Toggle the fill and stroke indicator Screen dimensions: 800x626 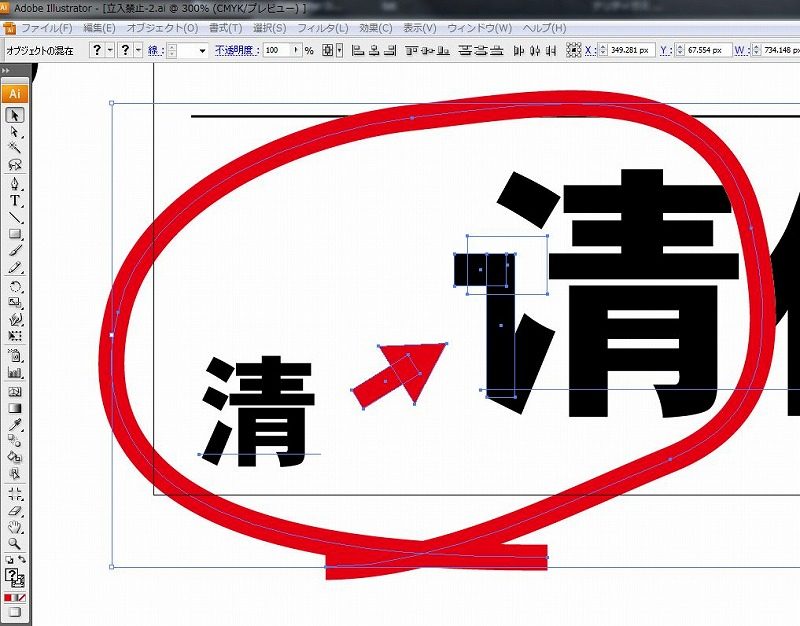[x=14, y=576]
